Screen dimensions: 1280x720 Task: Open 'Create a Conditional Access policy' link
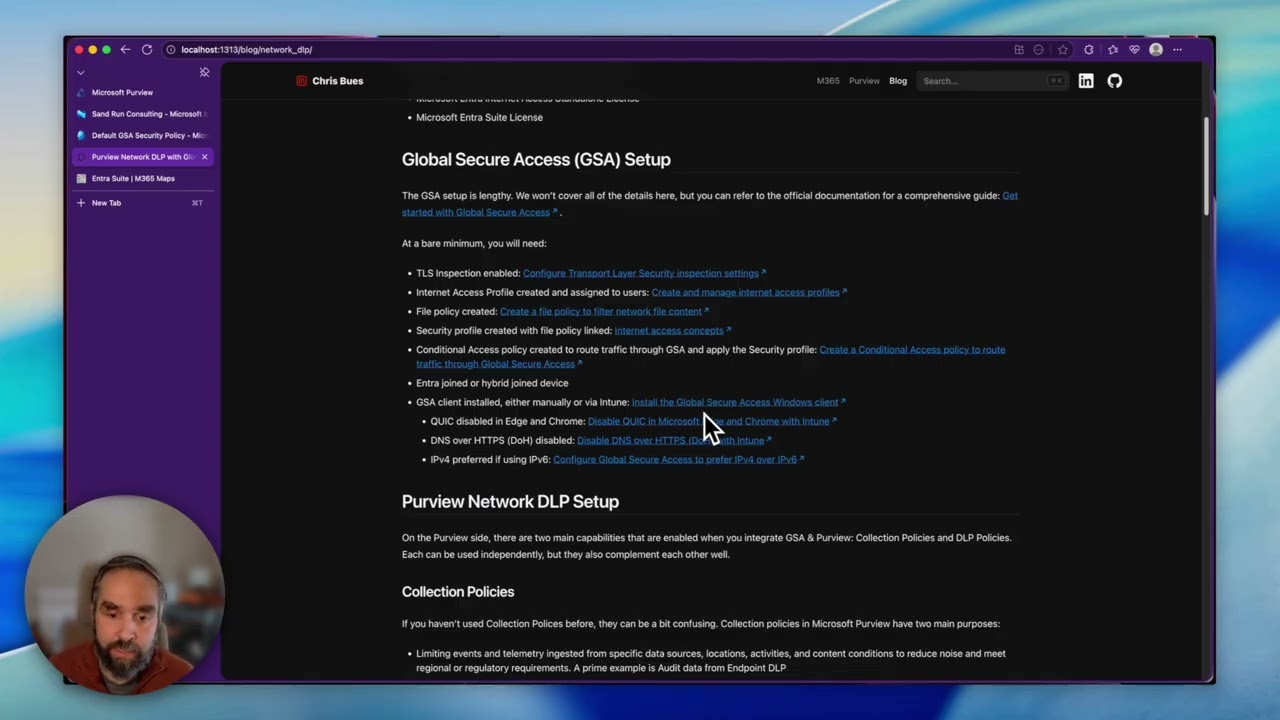[x=711, y=357]
